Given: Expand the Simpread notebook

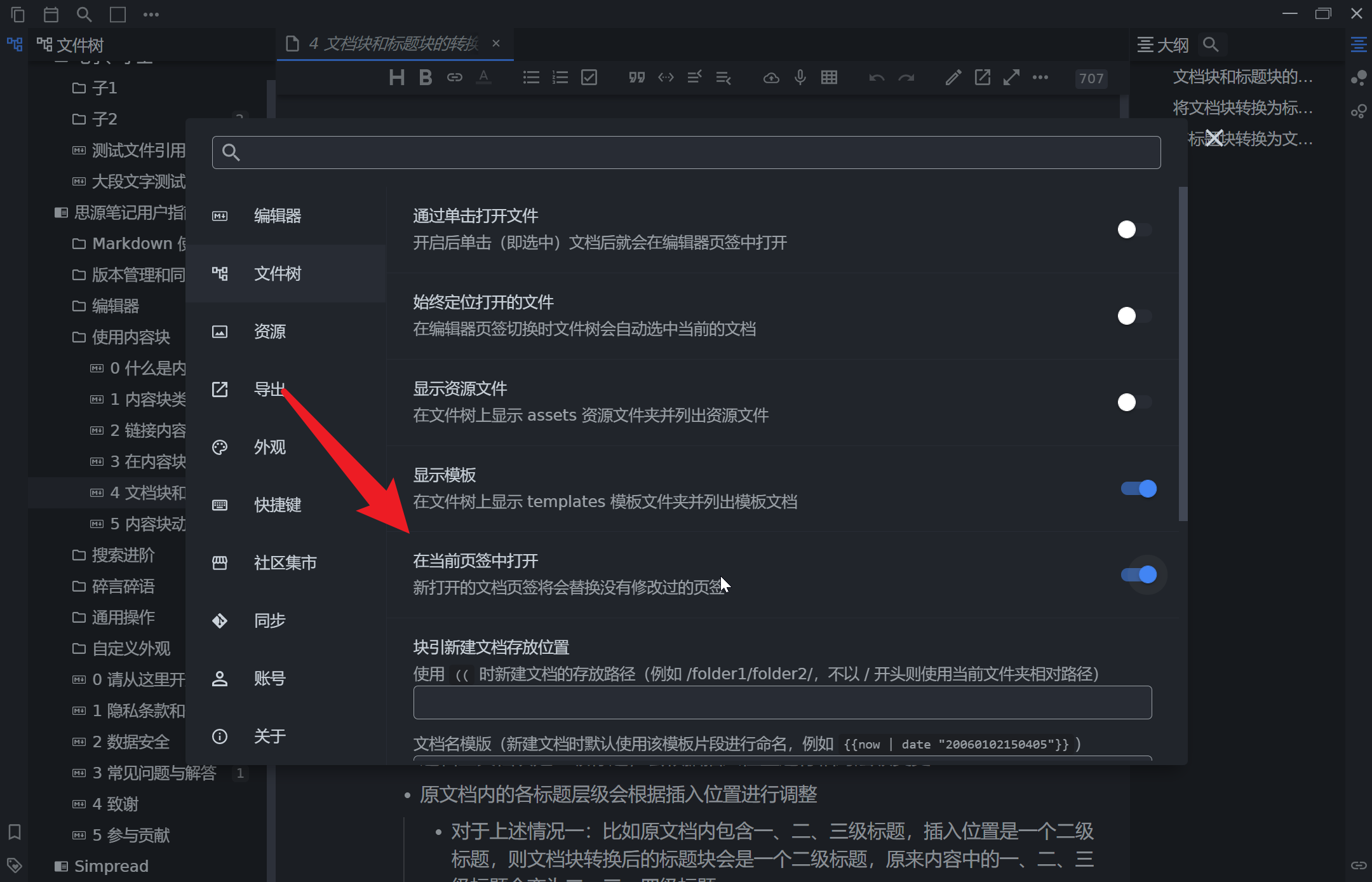Looking at the screenshot, I should (x=111, y=866).
